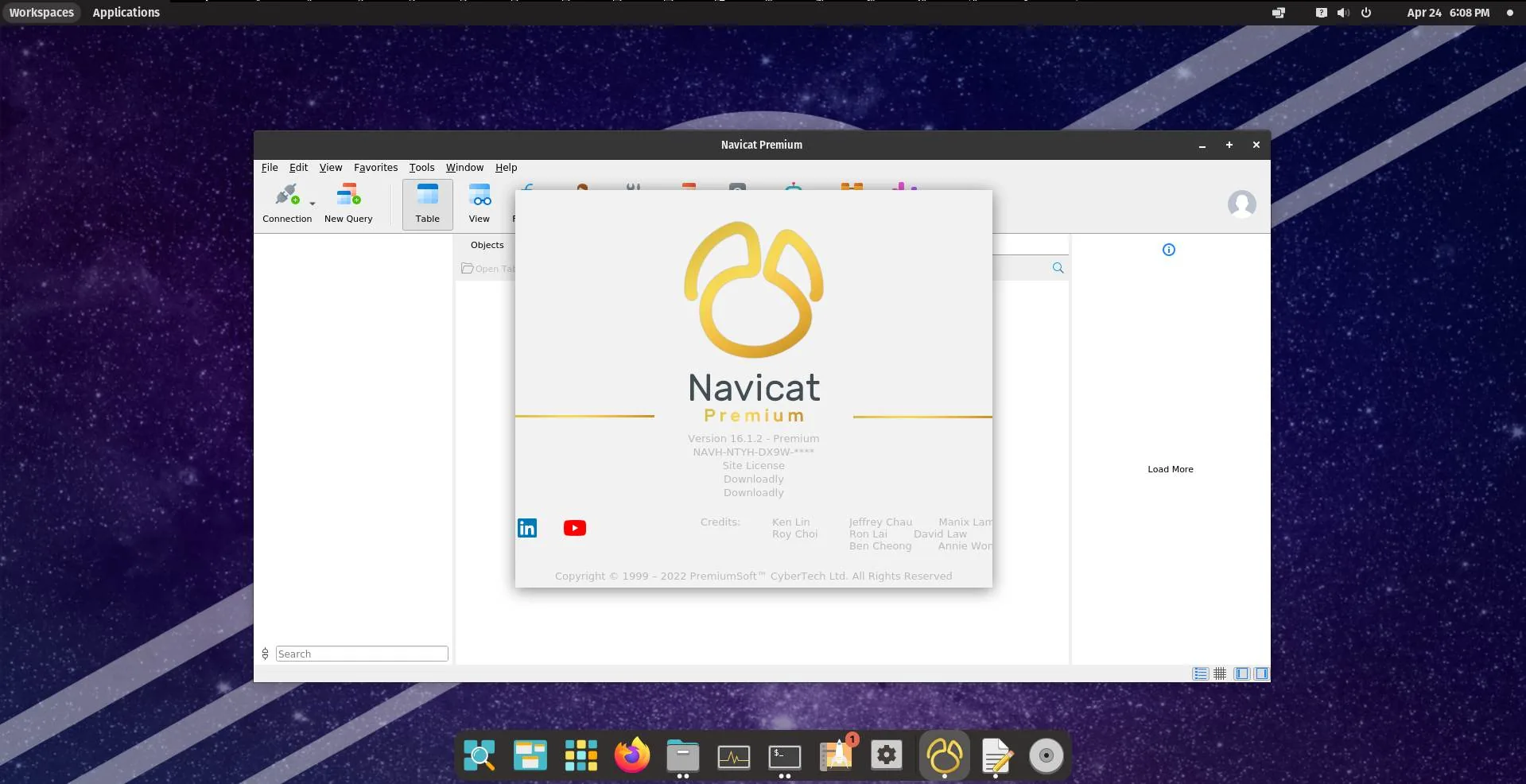1526x784 pixels.
Task: Open the Favorites menu
Action: (376, 168)
